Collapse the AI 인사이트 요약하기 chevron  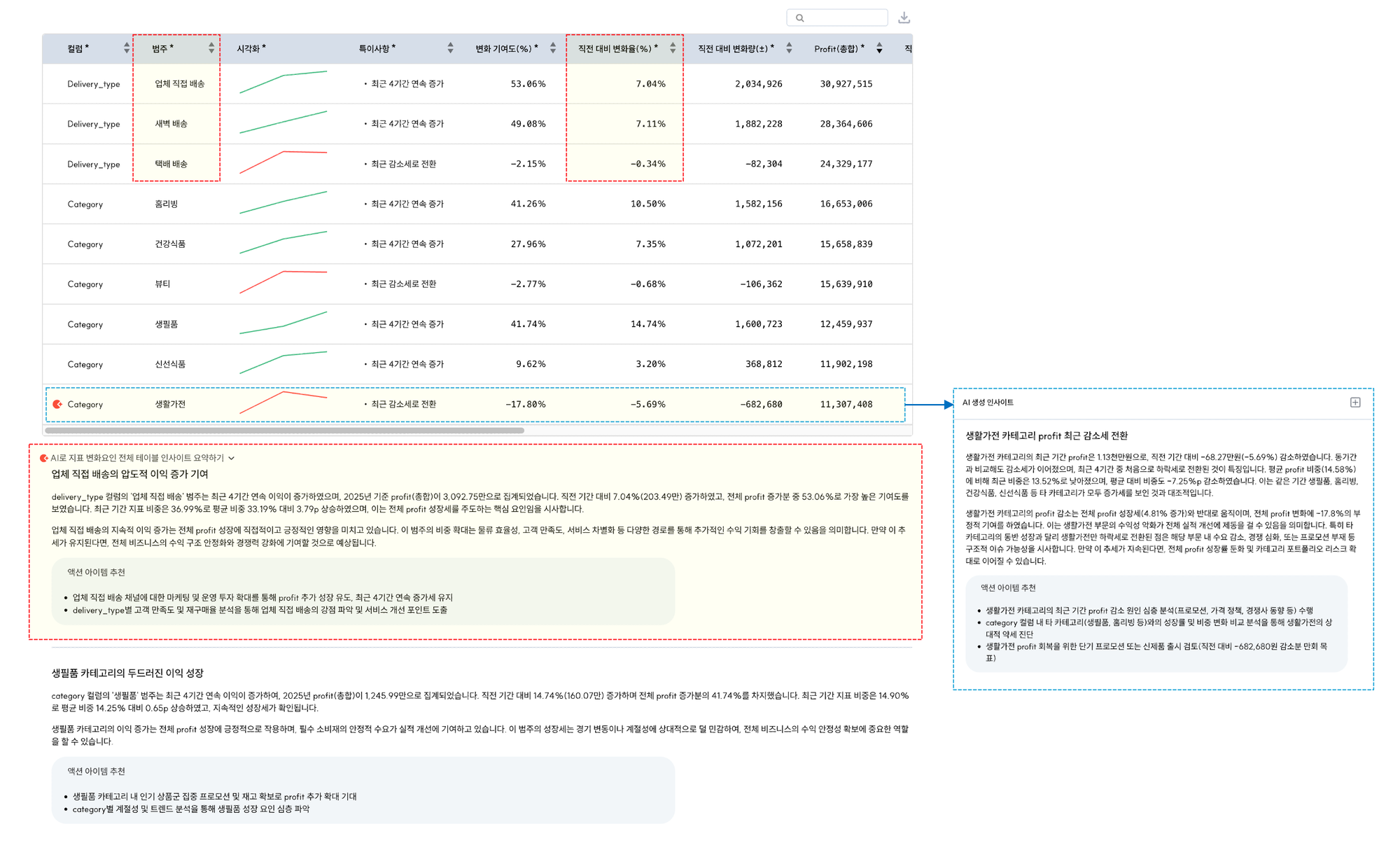tap(232, 459)
